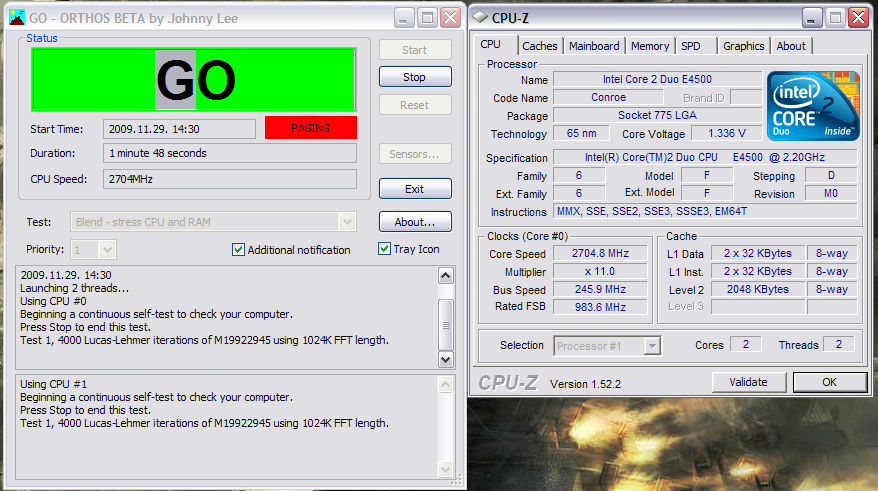
Task: Open the Test type dropdown
Action: tap(347, 222)
